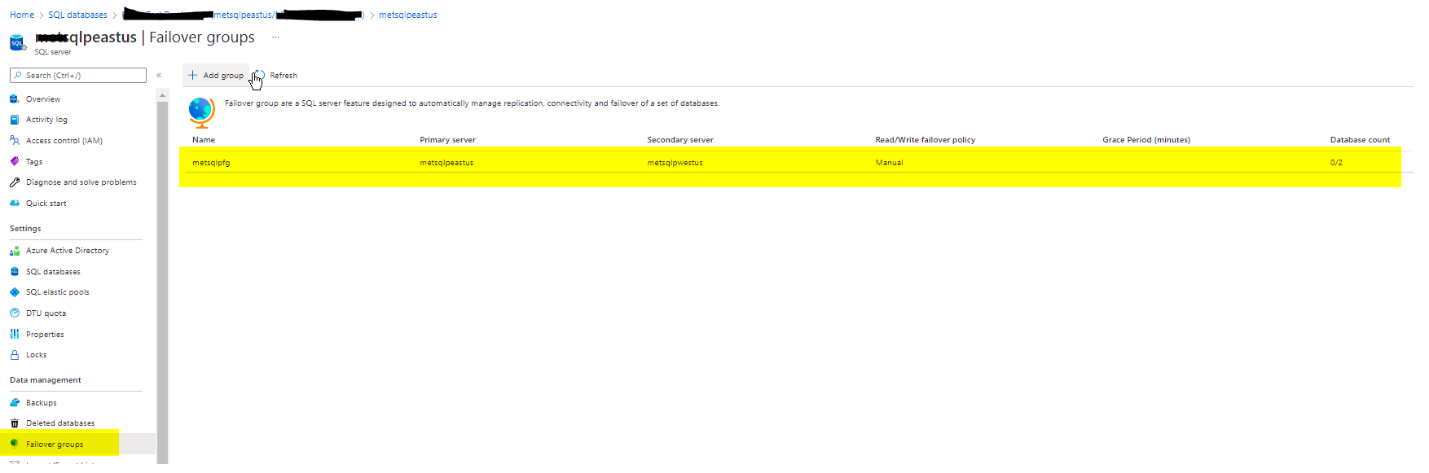Click the Manual failover policy cell

(x=889, y=162)
